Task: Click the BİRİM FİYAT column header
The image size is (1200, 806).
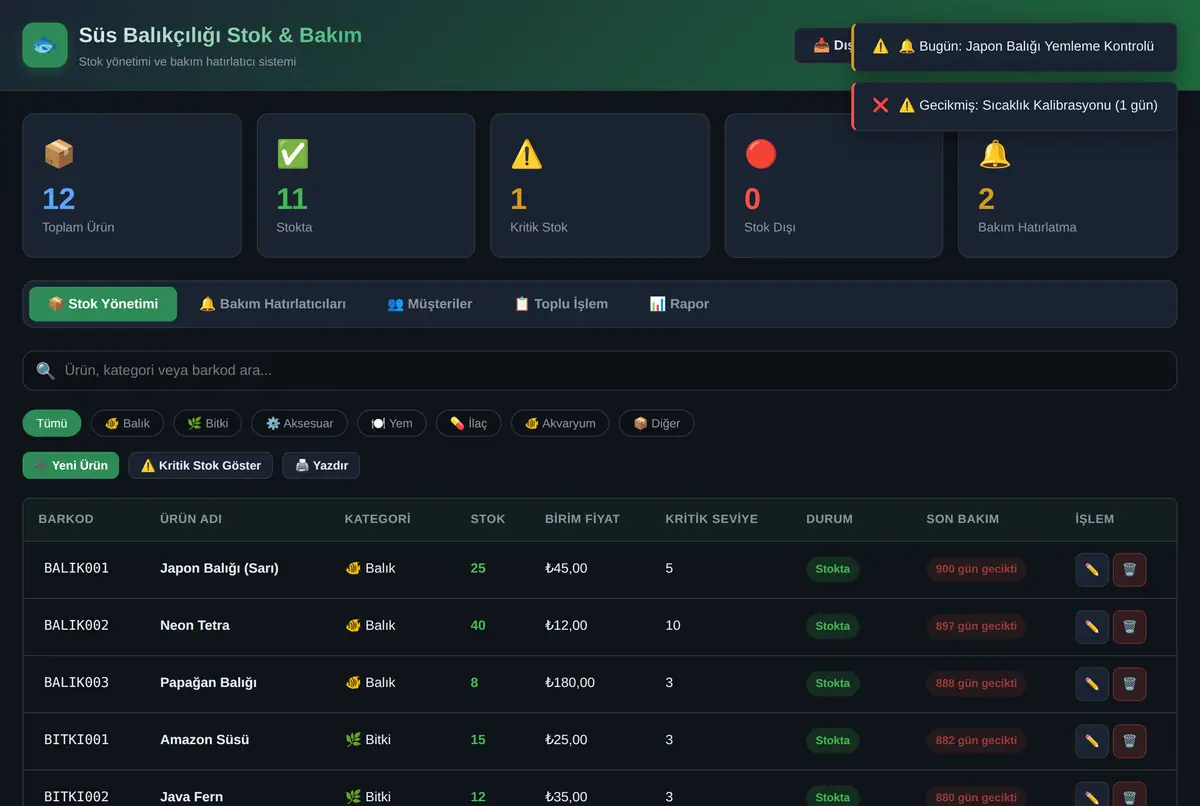Action: 582,519
